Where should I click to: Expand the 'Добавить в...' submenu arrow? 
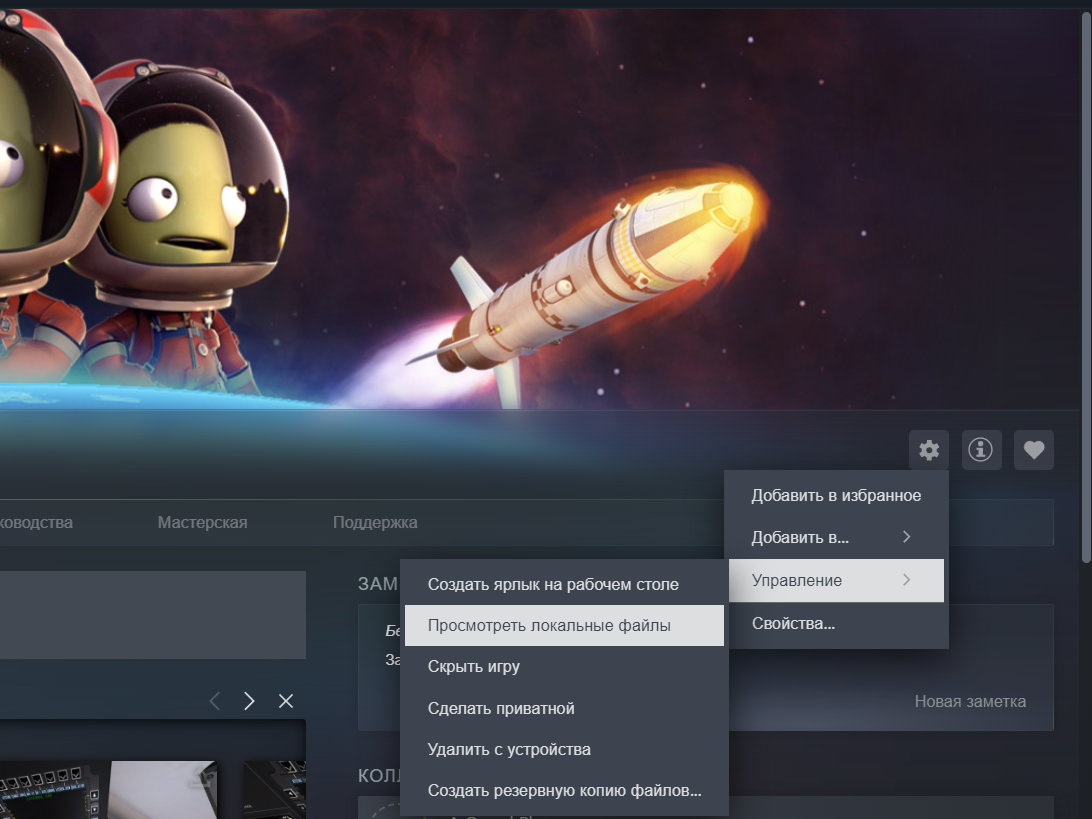(x=906, y=537)
